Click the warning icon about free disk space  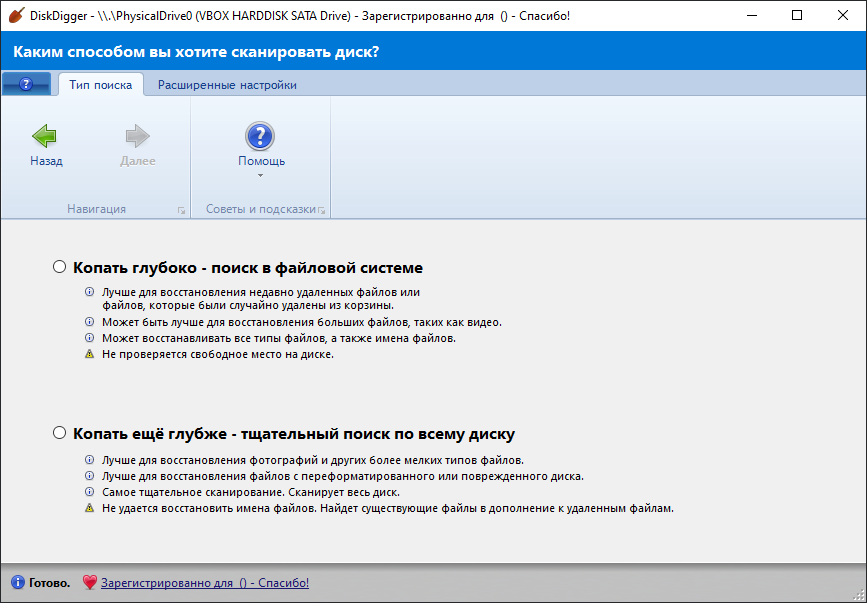tap(89, 355)
